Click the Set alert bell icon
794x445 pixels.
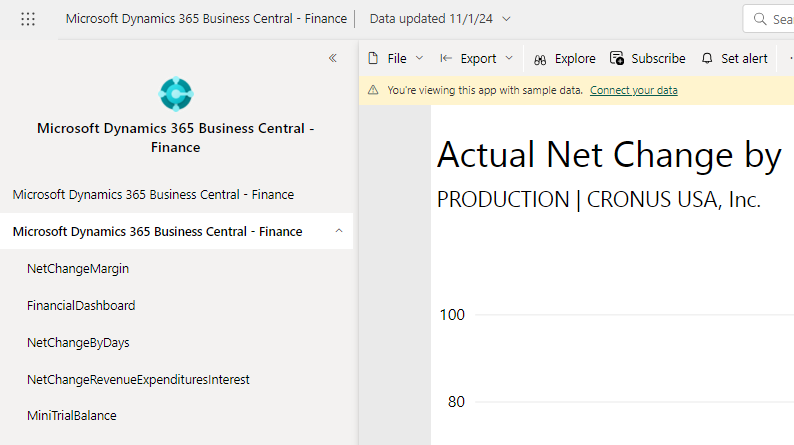pos(707,59)
